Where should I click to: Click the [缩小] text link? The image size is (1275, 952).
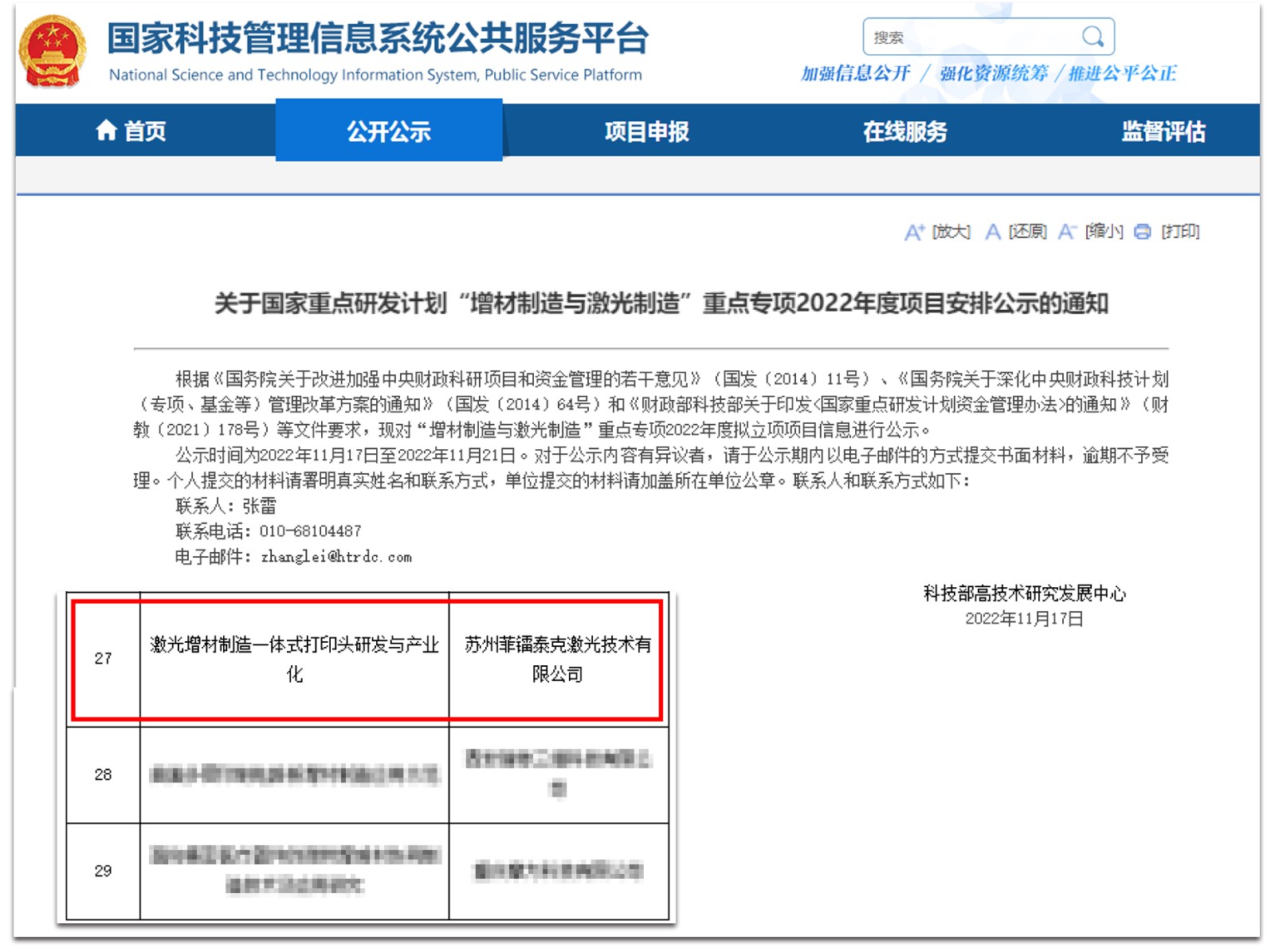1104,232
